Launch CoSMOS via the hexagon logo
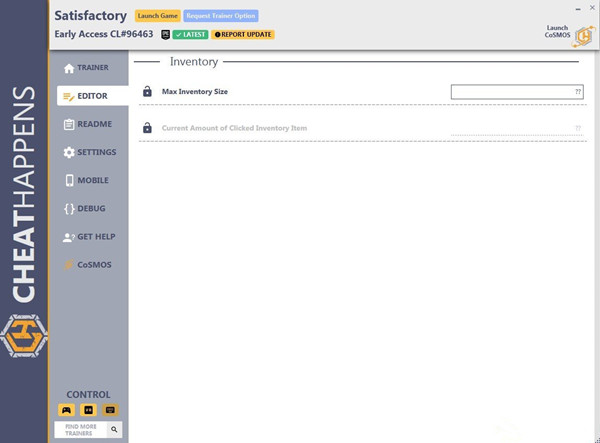Viewport: 600px width, 443px height. coord(584,37)
